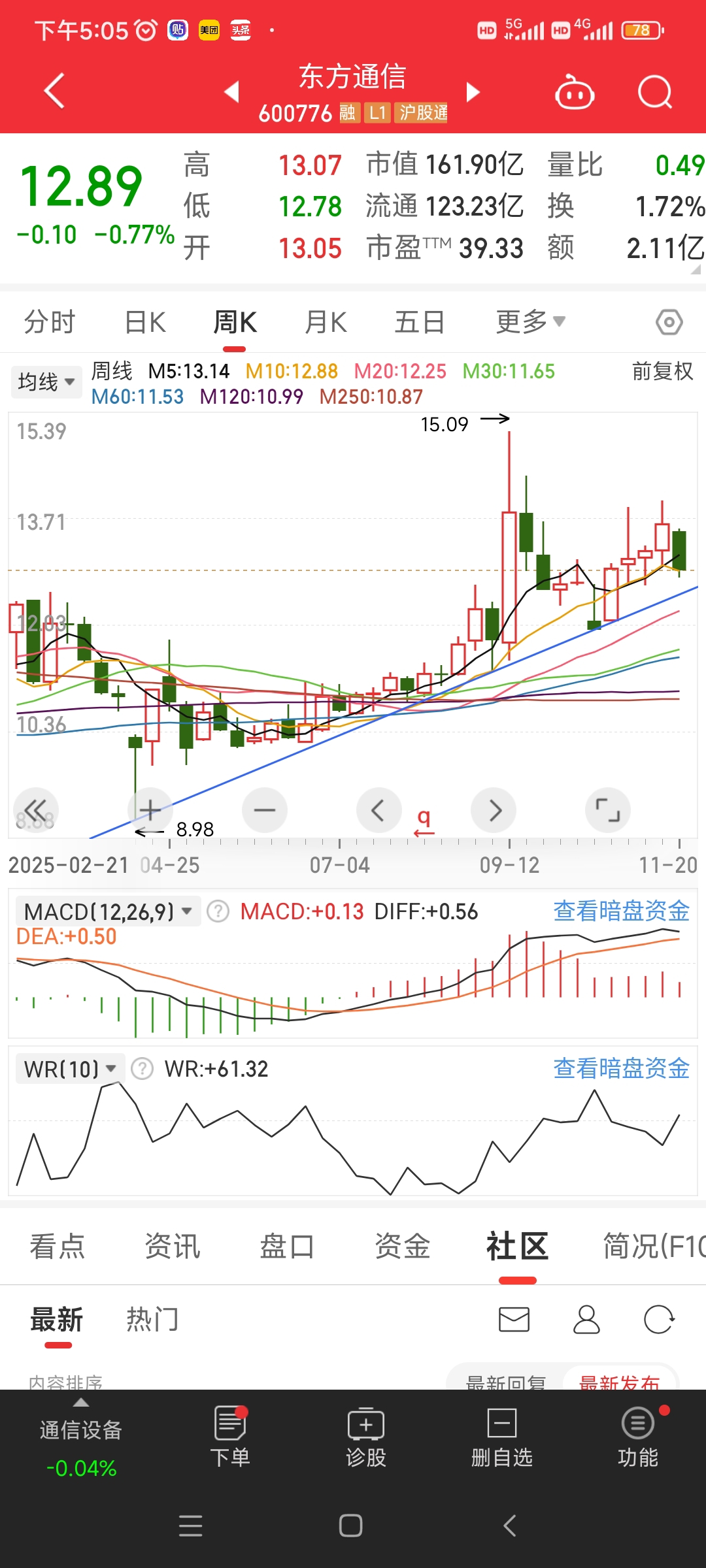Tap the 东方通信 stock title

pyautogui.click(x=353, y=76)
